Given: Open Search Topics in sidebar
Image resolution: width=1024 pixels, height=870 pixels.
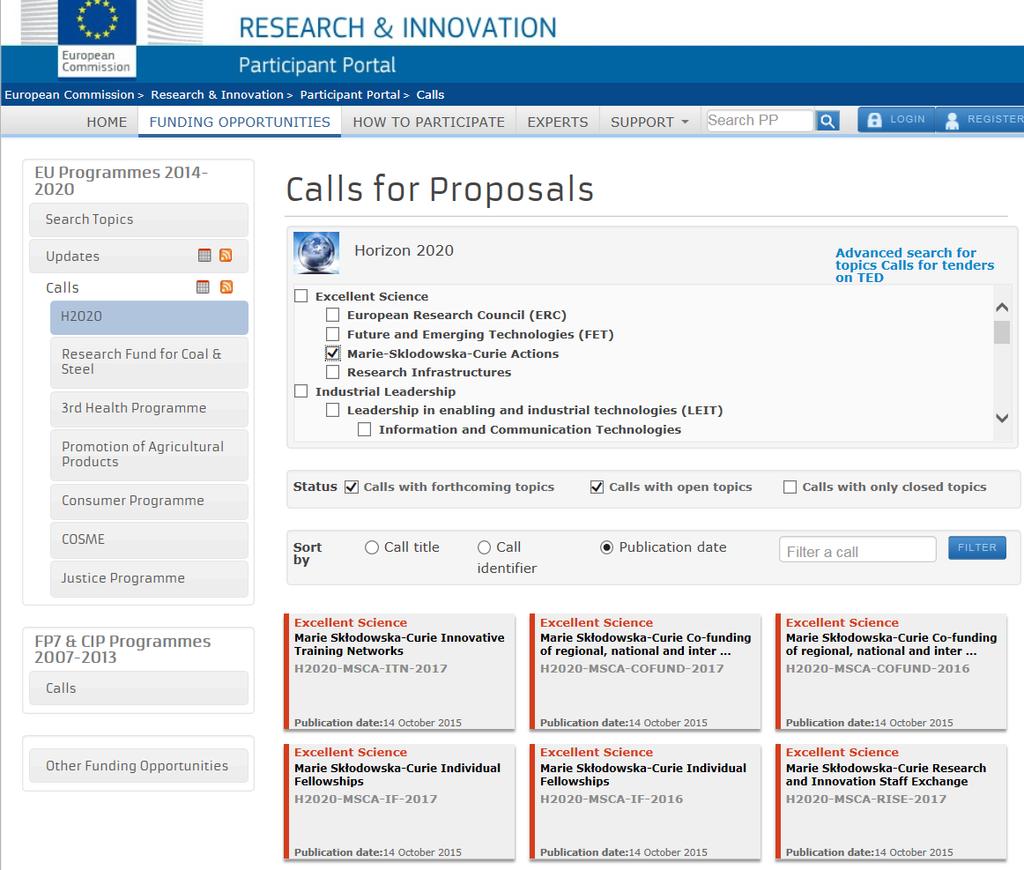Looking at the screenshot, I should tap(138, 219).
